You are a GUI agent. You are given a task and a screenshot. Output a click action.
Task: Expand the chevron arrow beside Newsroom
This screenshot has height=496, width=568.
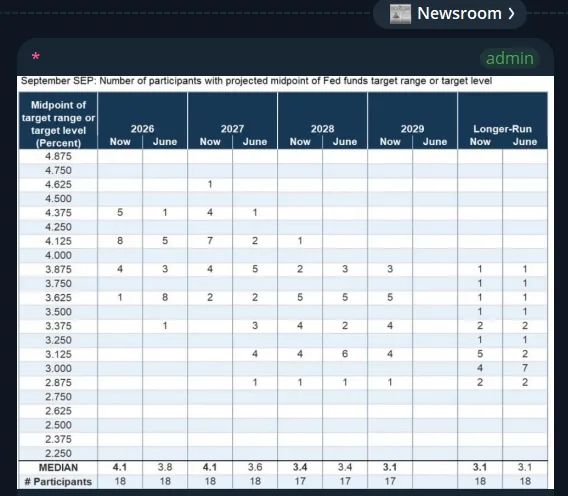coord(511,14)
